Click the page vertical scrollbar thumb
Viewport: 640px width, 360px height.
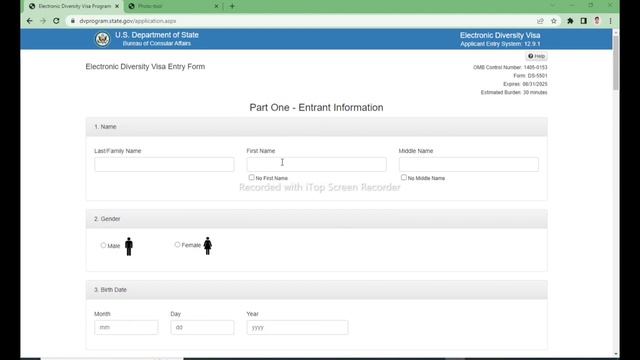click(616, 63)
